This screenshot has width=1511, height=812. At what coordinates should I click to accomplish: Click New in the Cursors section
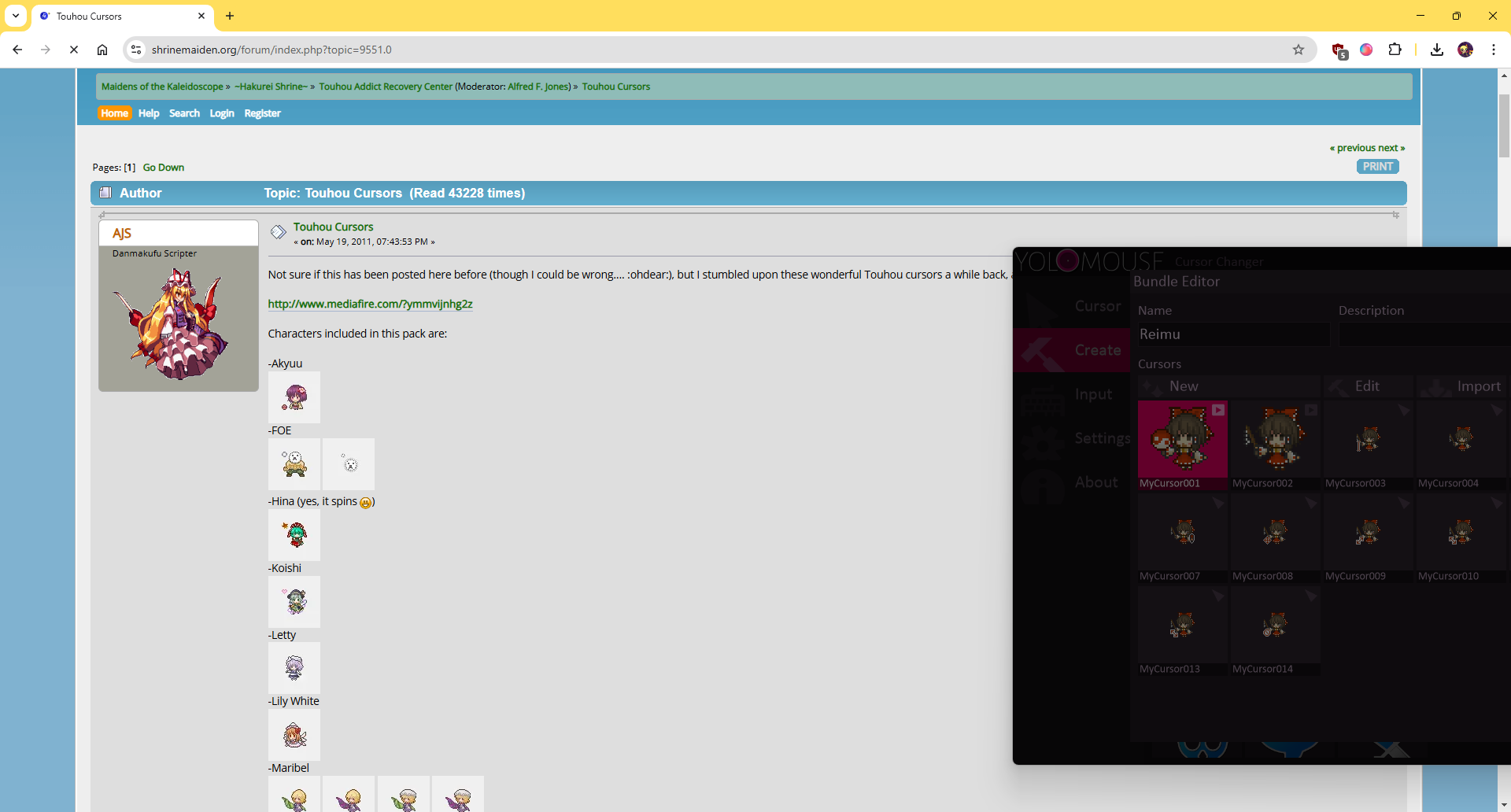[1229, 386]
